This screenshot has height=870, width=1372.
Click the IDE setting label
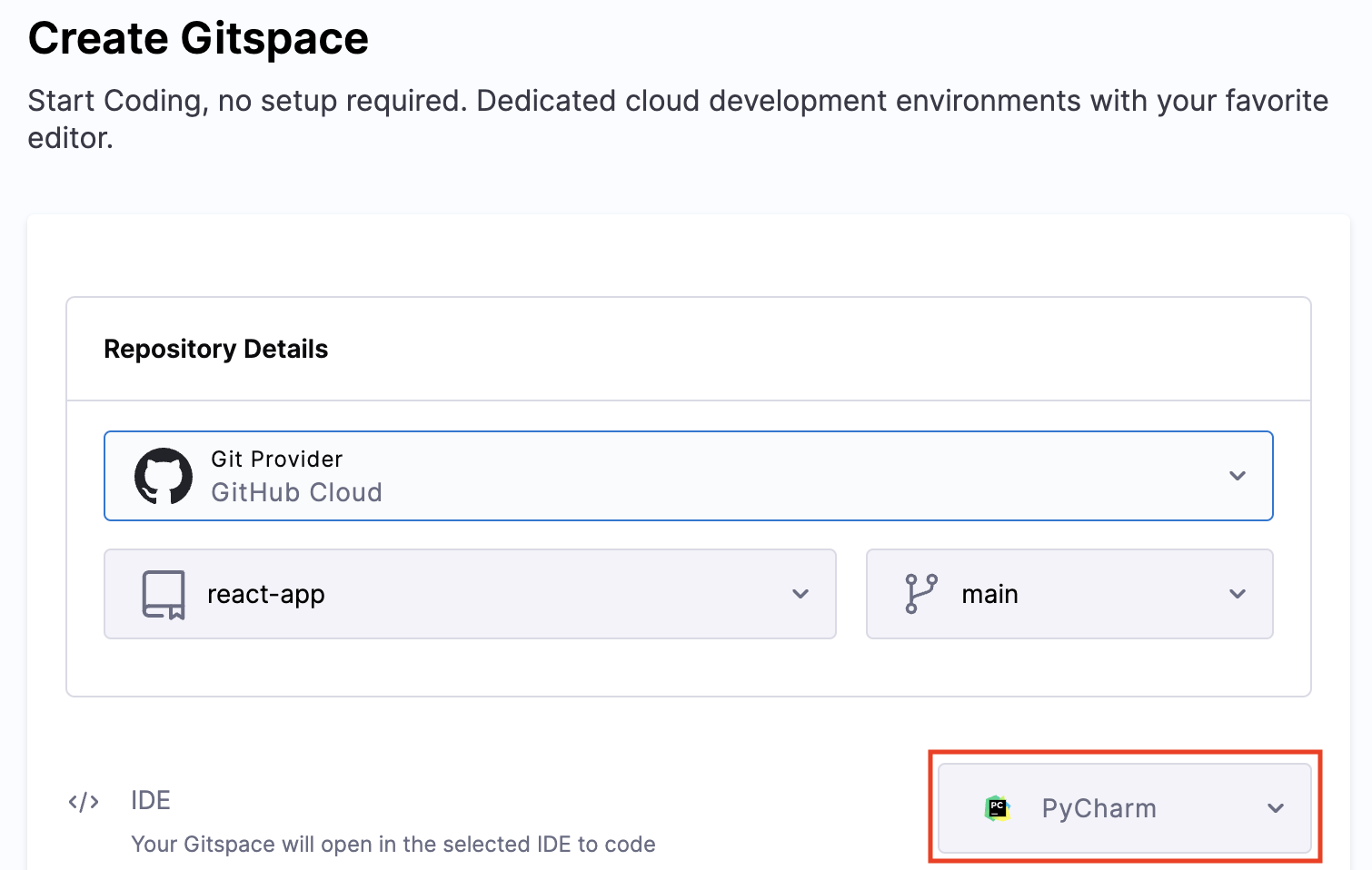pos(151,800)
